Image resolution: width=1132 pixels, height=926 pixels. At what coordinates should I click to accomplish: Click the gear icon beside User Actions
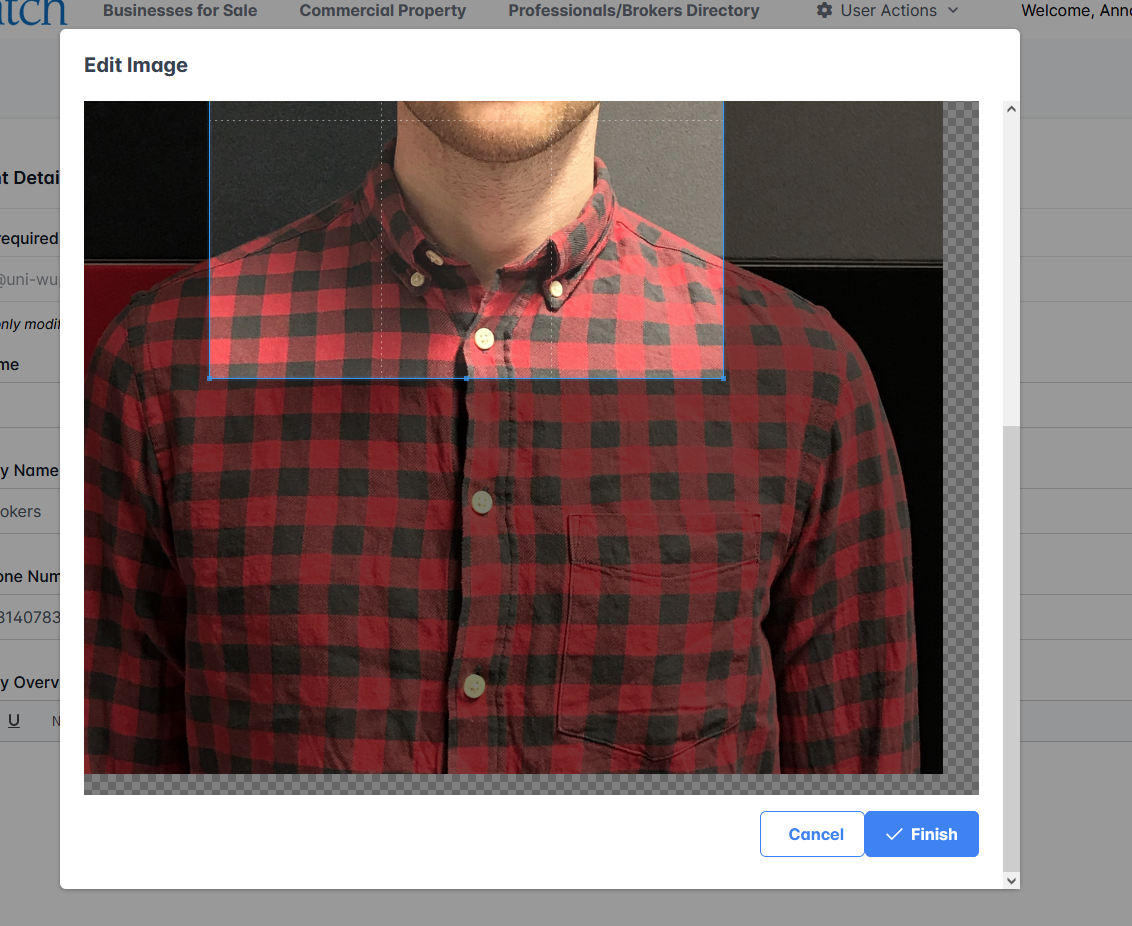click(x=824, y=11)
